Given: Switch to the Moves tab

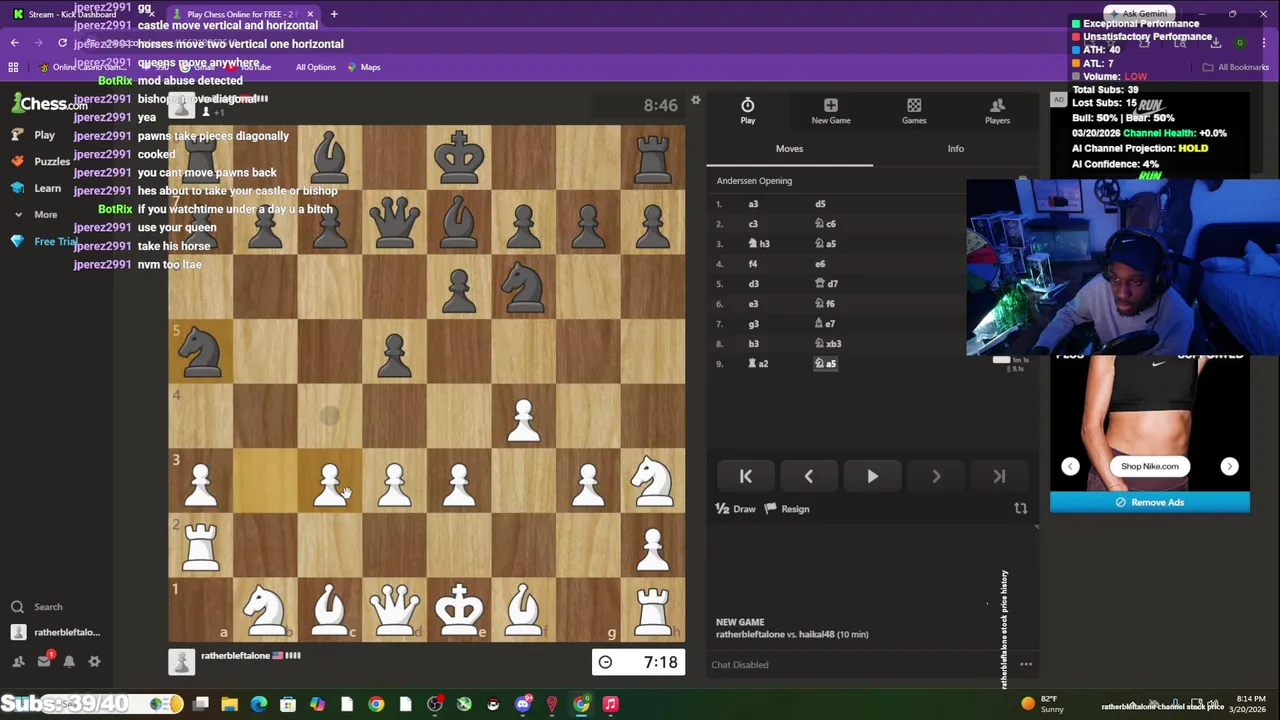Looking at the screenshot, I should tap(789, 148).
